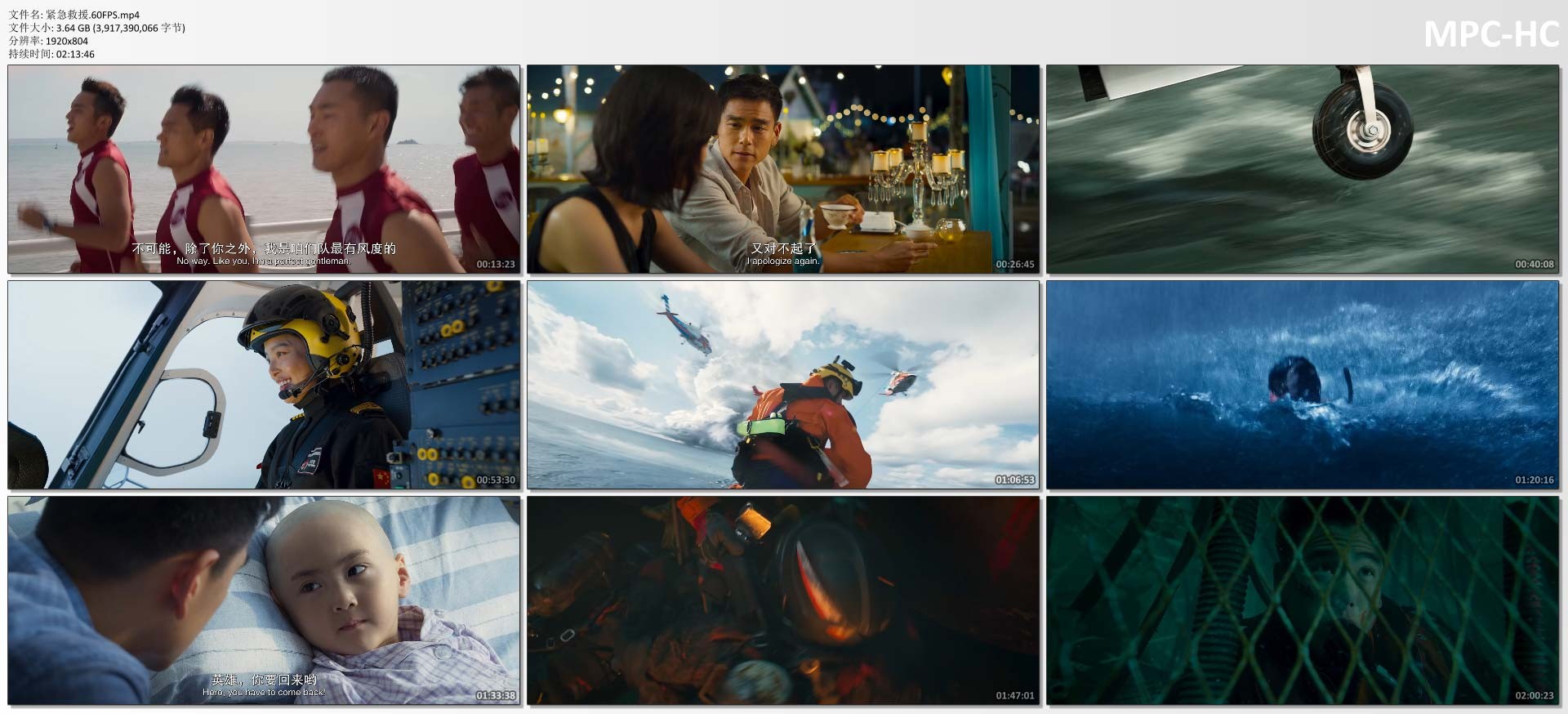The image size is (1568, 714).
Task: Select the thumbnail of men jogging in red vests
Action: (264, 169)
